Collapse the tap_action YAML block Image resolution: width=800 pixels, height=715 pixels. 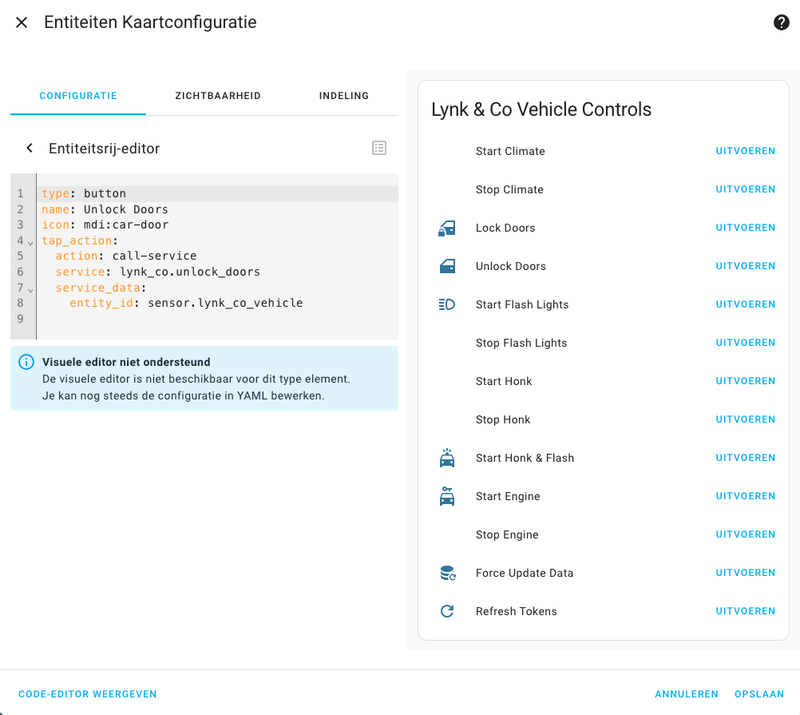[x=31, y=243]
